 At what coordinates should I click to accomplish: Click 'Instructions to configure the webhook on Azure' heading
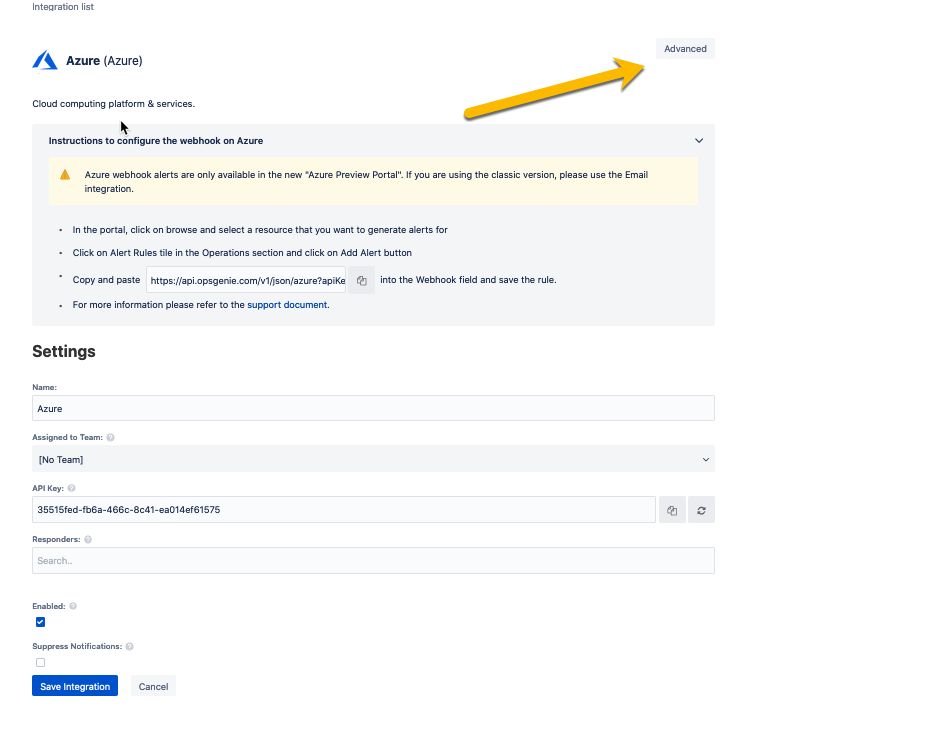(156, 141)
